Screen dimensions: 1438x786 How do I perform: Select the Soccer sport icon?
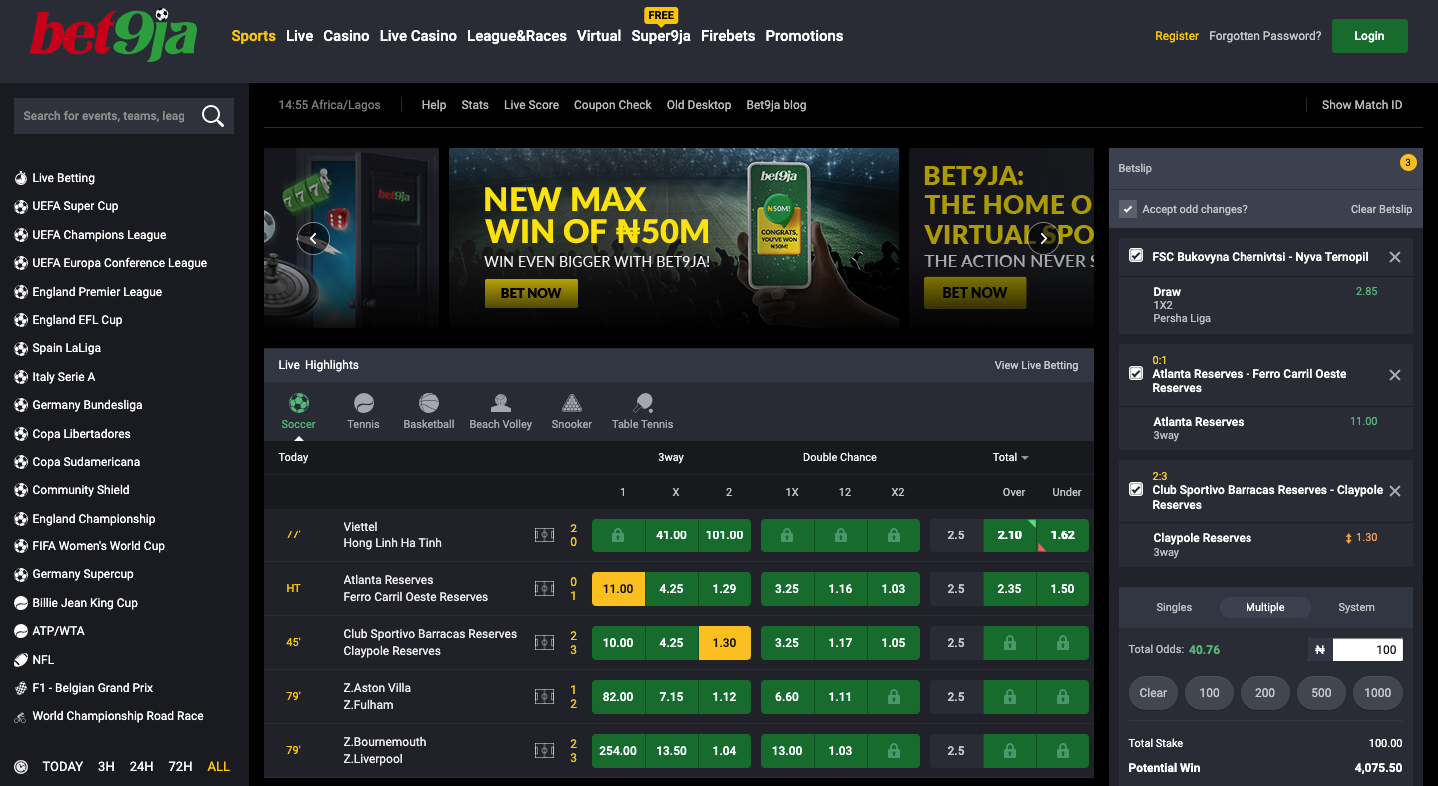(298, 403)
